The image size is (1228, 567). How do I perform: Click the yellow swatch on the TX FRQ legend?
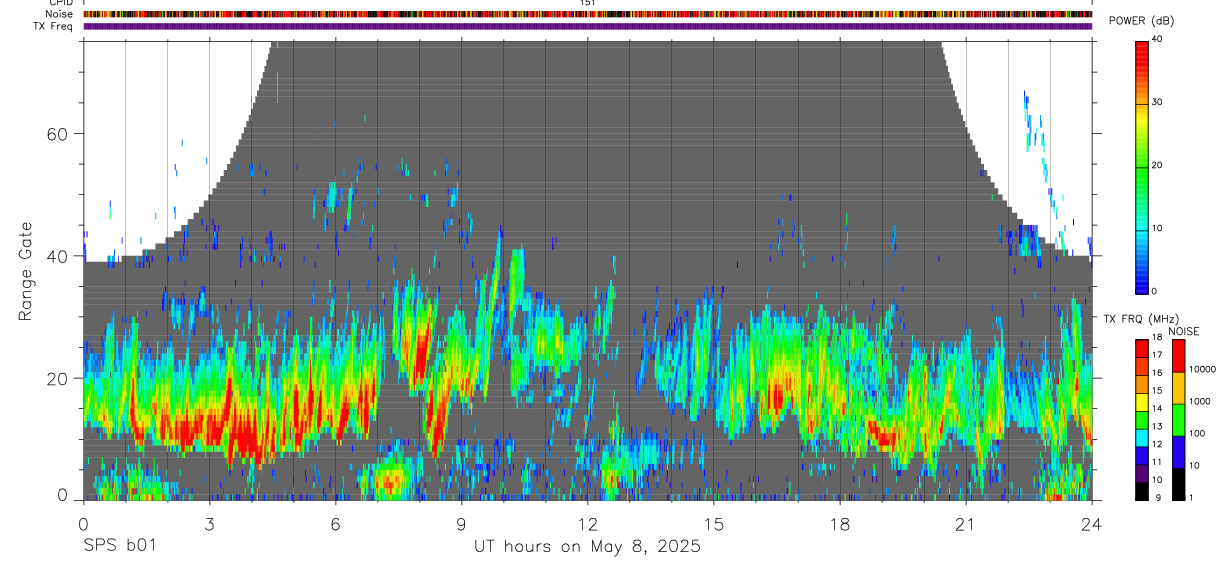(x=1141, y=402)
